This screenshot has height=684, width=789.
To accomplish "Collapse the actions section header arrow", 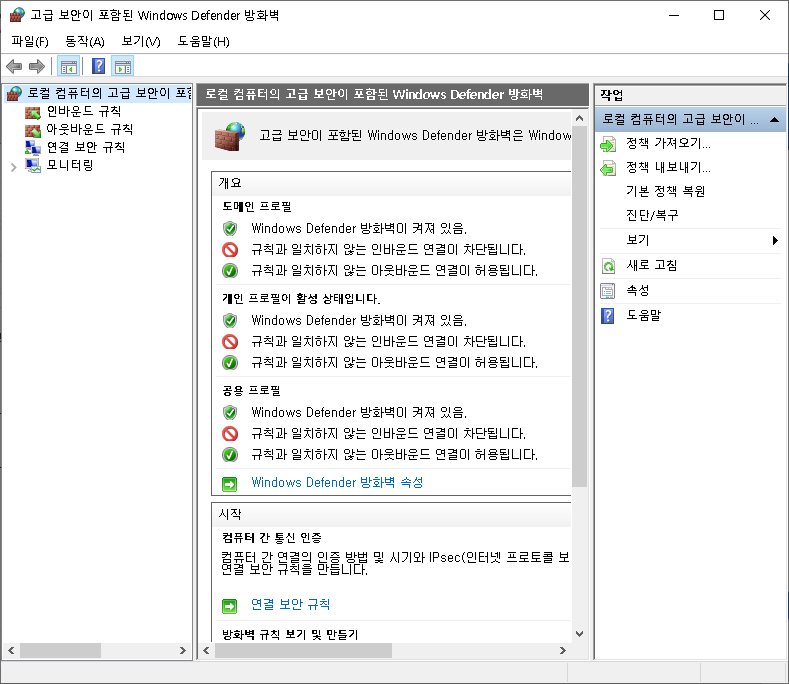I will click(775, 120).
